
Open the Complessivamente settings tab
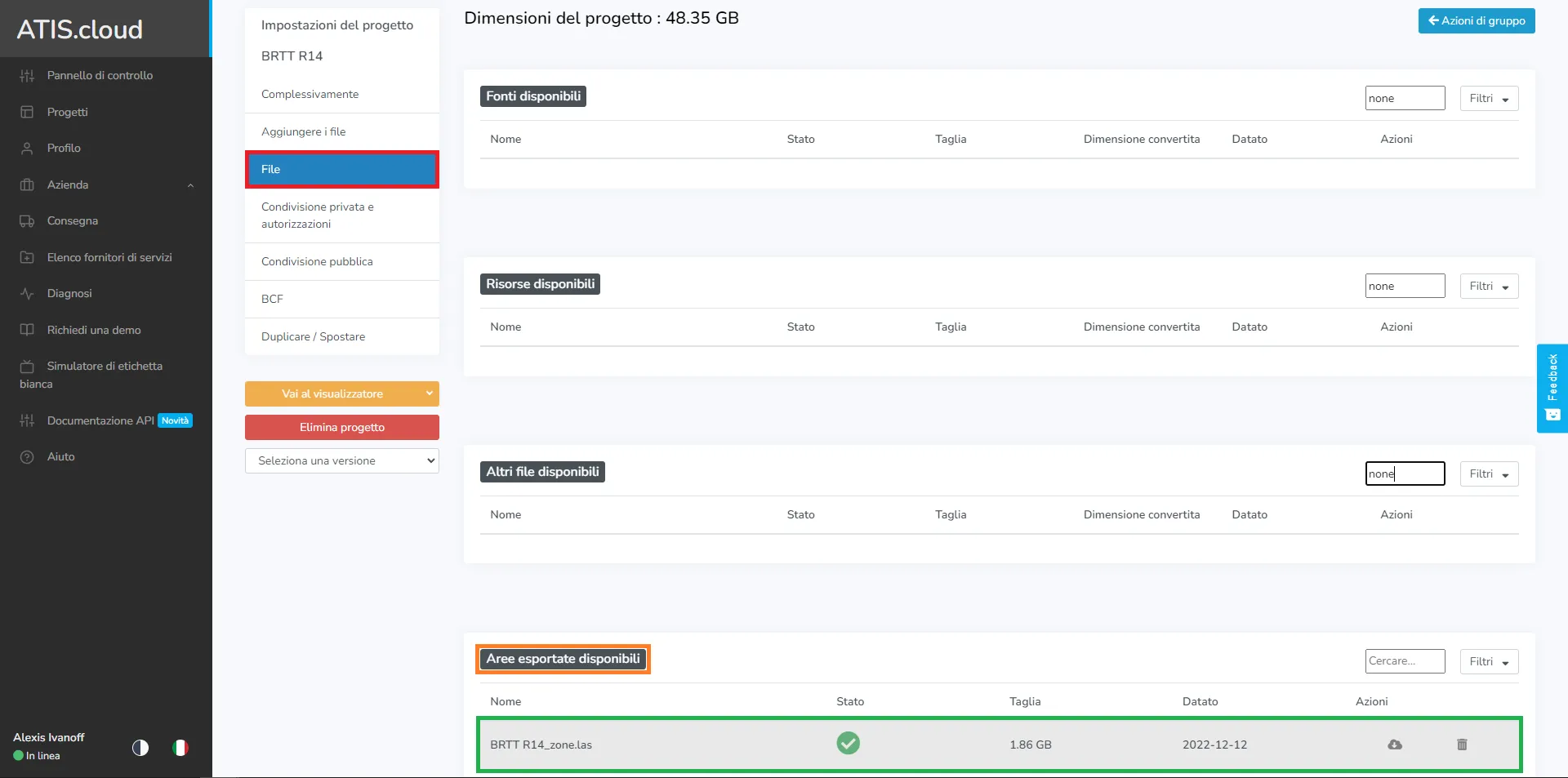(x=342, y=94)
